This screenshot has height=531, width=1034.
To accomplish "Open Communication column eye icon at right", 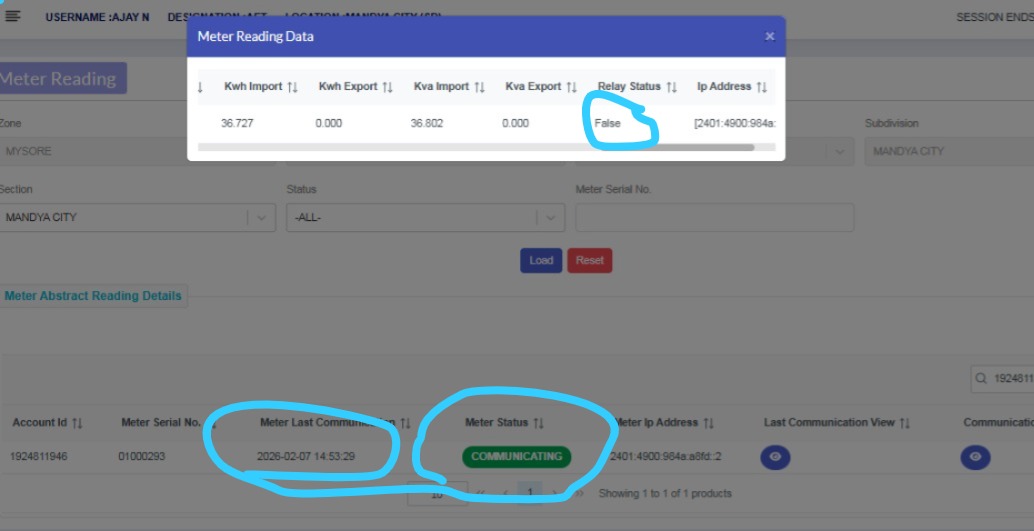I will click(975, 456).
